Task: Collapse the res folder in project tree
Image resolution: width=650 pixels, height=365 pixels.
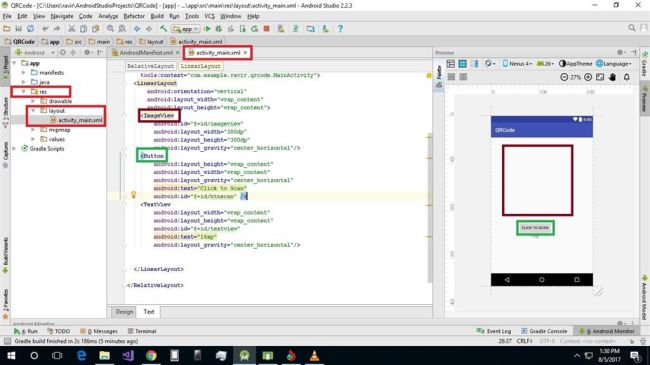Action: click(24, 91)
